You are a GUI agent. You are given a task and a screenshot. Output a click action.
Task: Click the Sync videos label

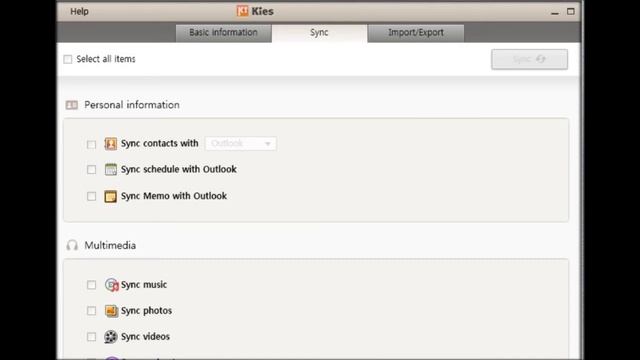145,337
